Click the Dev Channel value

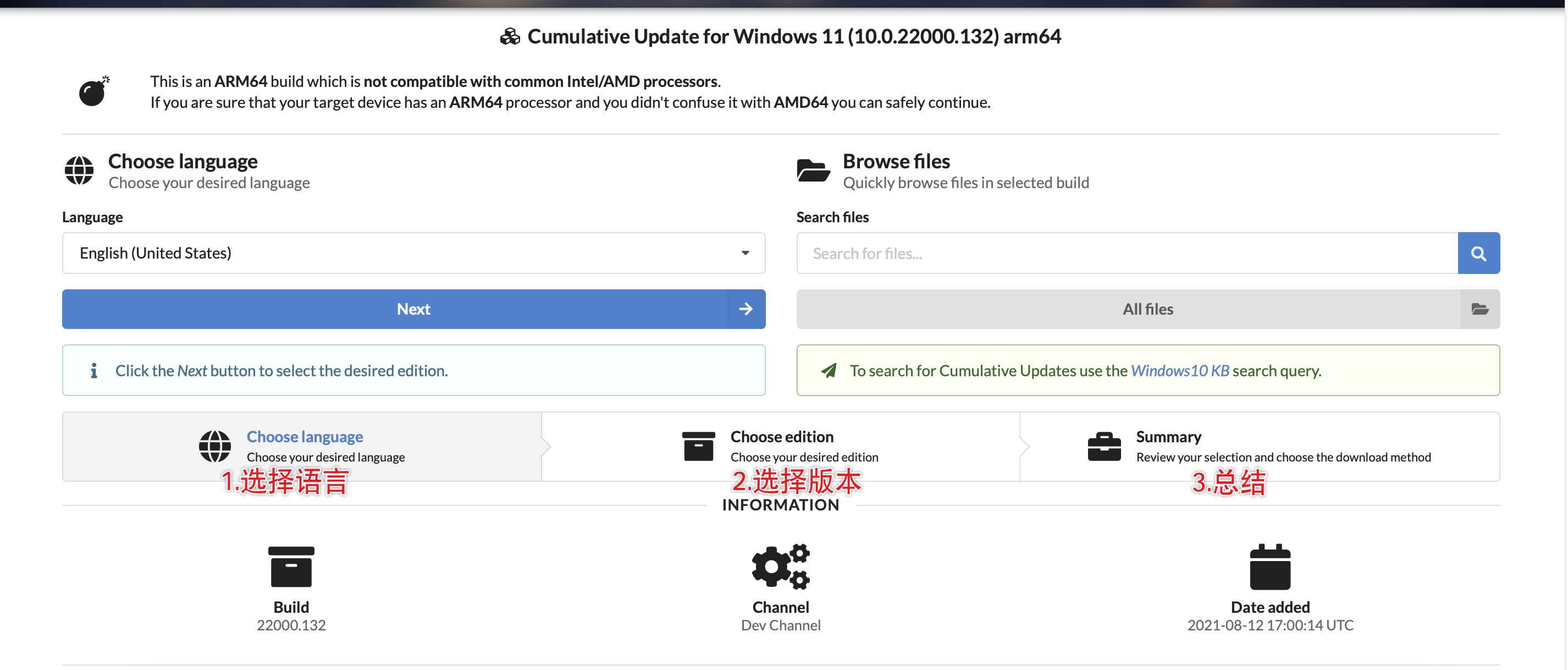pos(781,625)
